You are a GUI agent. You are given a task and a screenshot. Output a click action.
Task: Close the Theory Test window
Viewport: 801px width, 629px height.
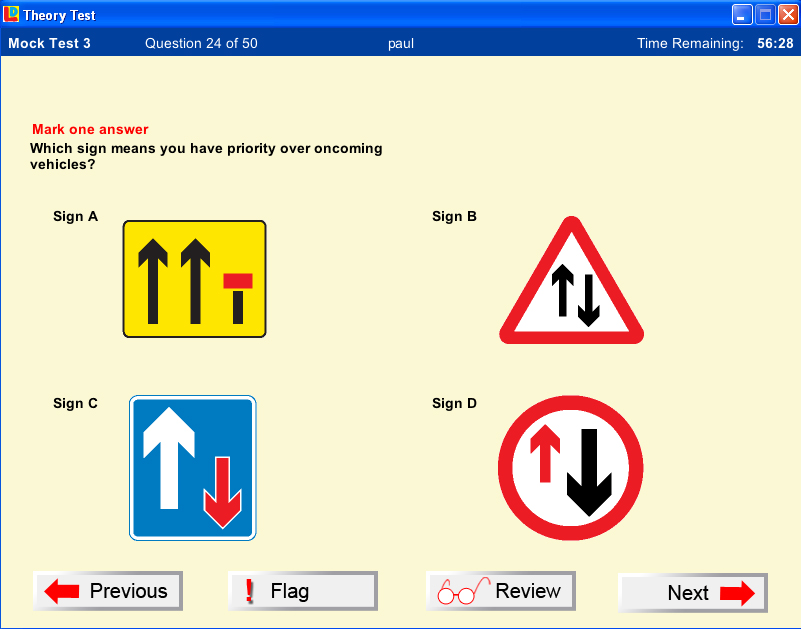point(787,14)
